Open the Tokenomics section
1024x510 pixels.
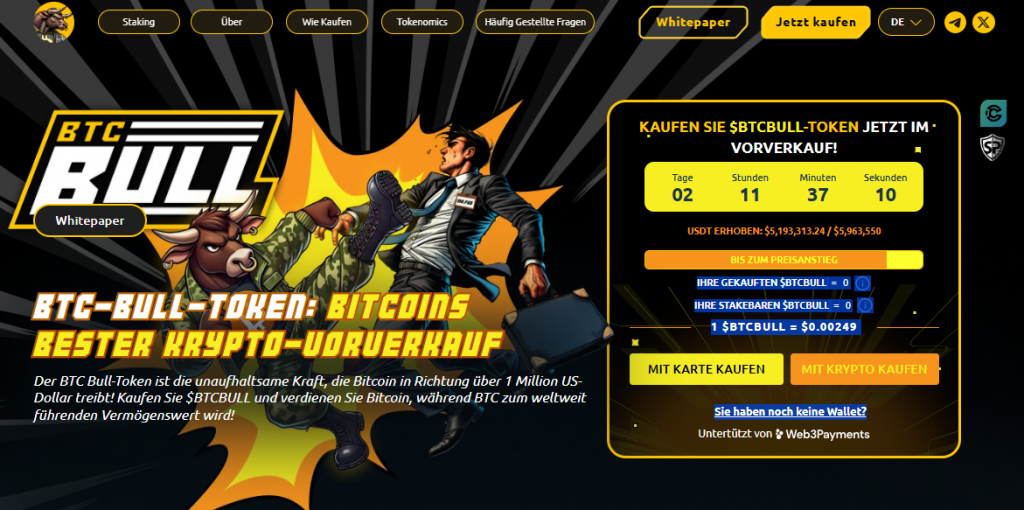422,22
